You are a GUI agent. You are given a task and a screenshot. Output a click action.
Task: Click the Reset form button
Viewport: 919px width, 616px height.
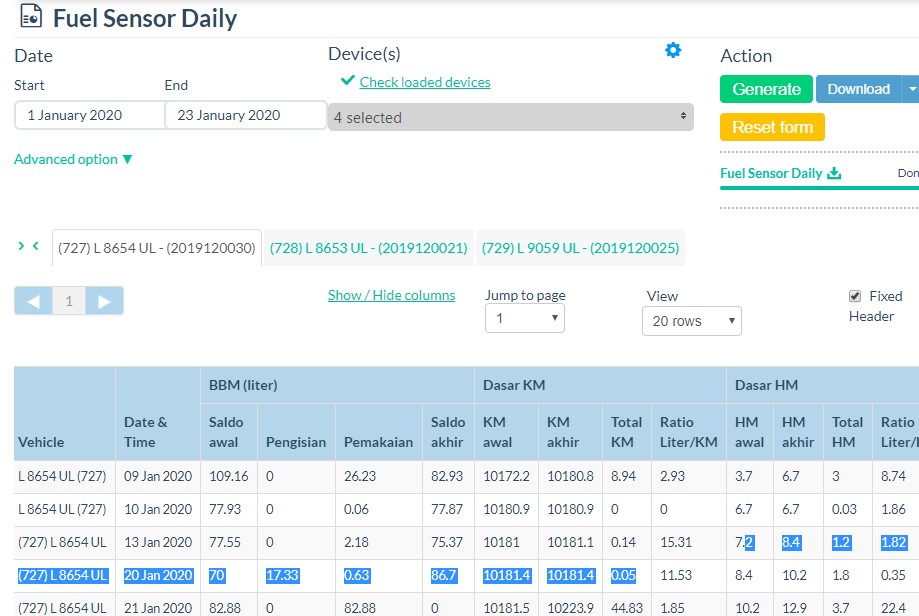[772, 127]
